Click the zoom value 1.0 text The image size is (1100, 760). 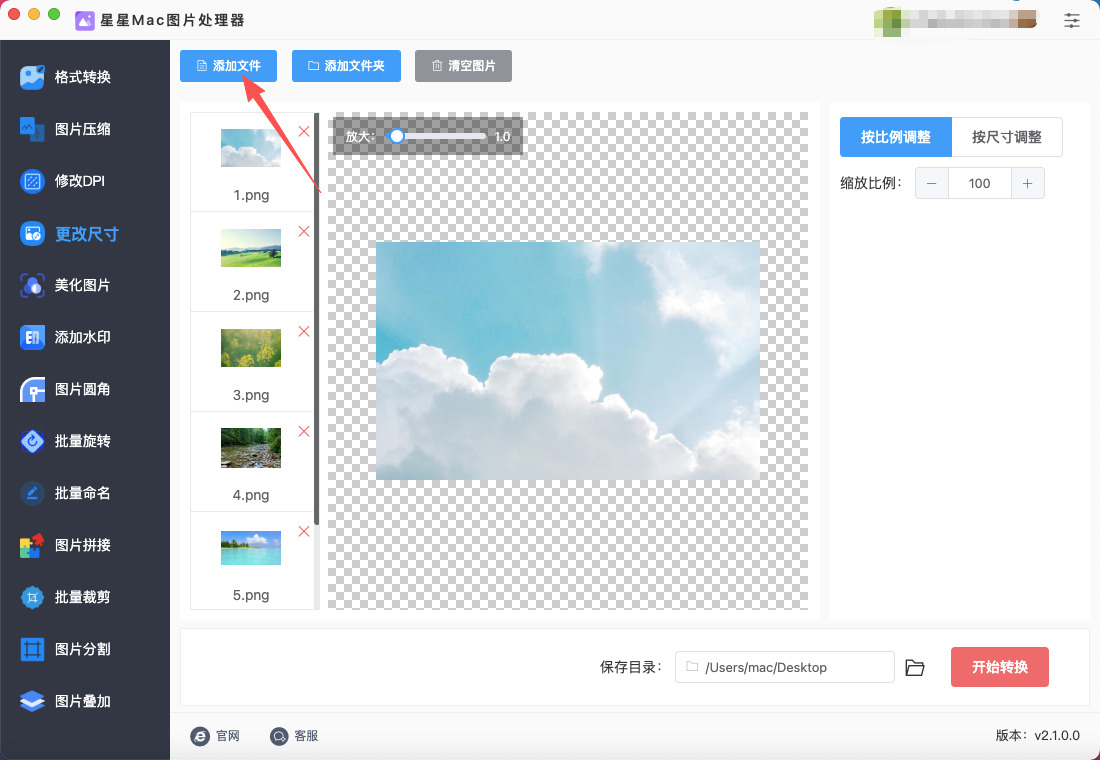[502, 137]
